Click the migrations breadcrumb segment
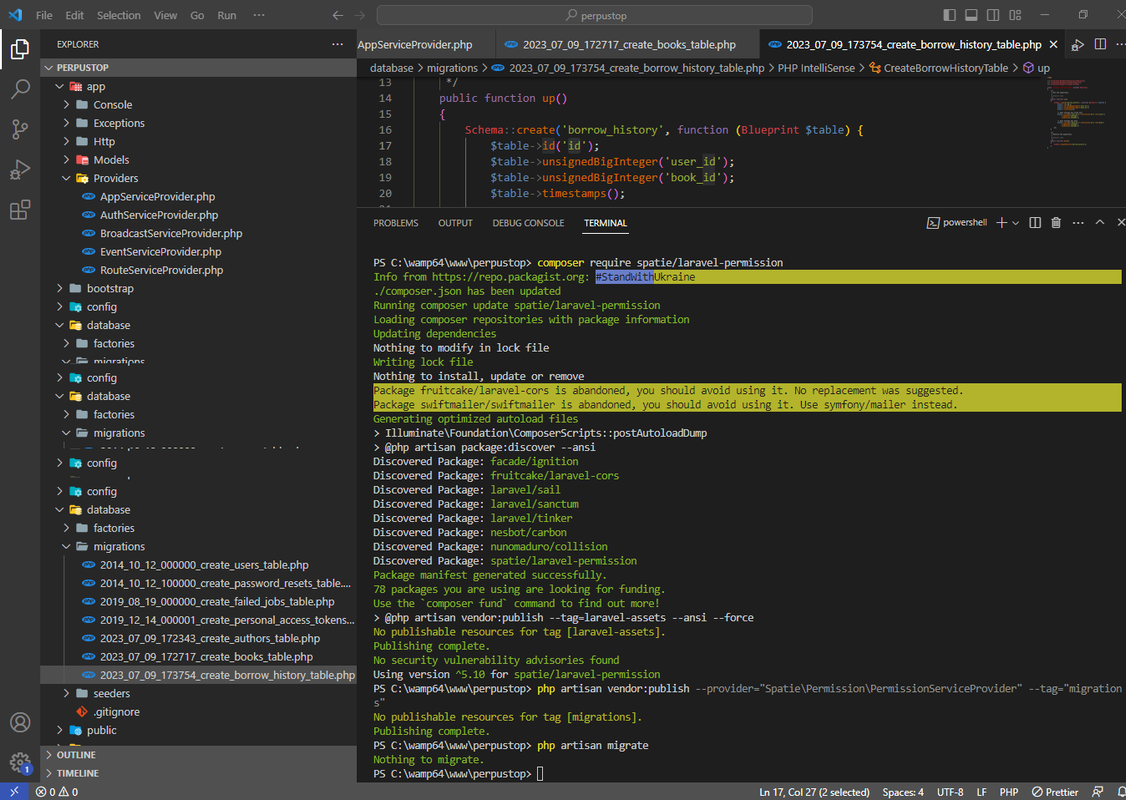1126x800 pixels. (452, 68)
